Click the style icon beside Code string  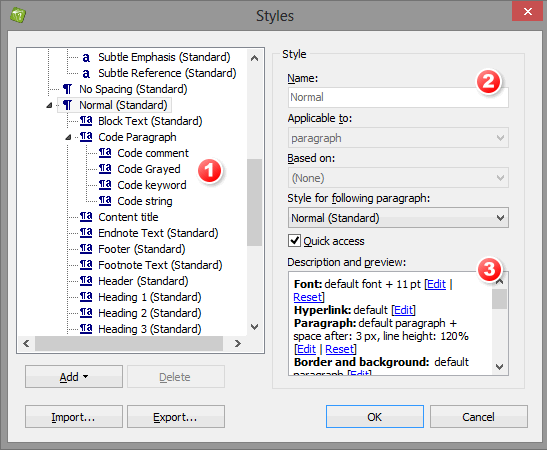105,201
